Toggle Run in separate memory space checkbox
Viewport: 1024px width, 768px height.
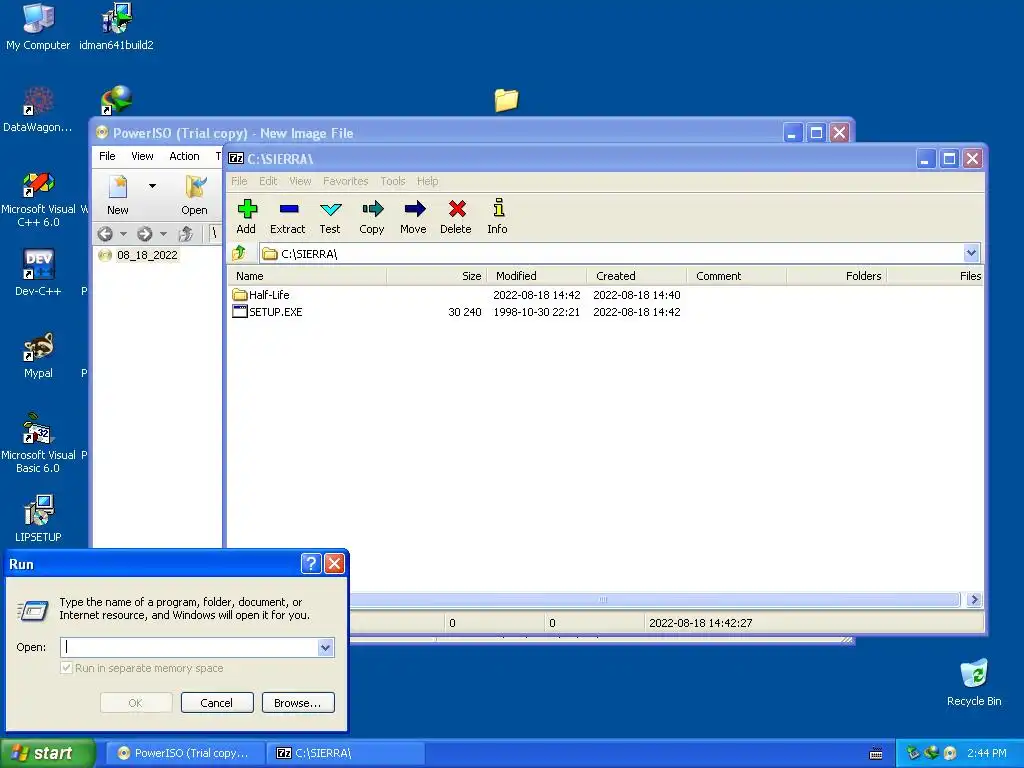click(x=66, y=668)
